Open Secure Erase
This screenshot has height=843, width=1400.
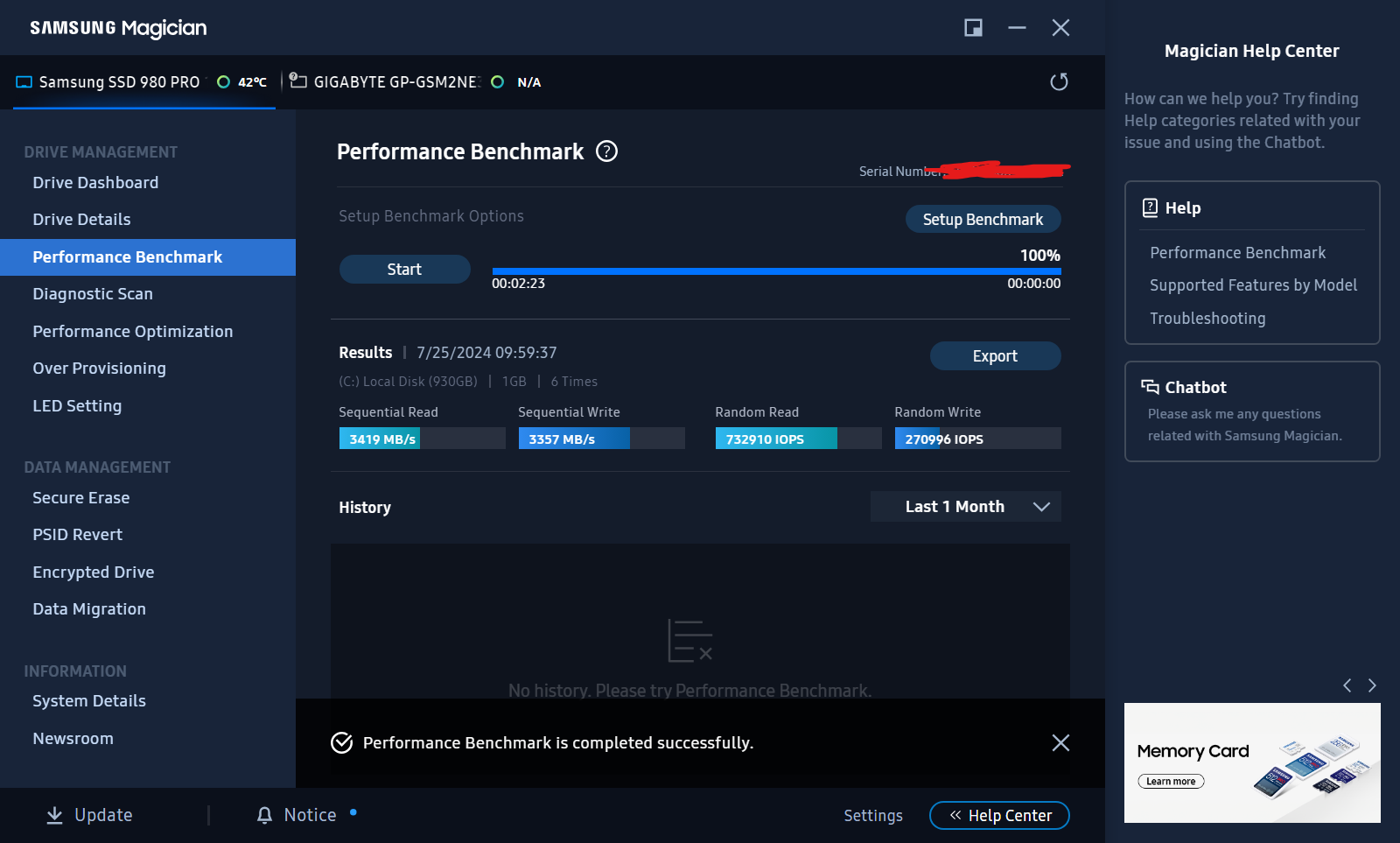81,498
